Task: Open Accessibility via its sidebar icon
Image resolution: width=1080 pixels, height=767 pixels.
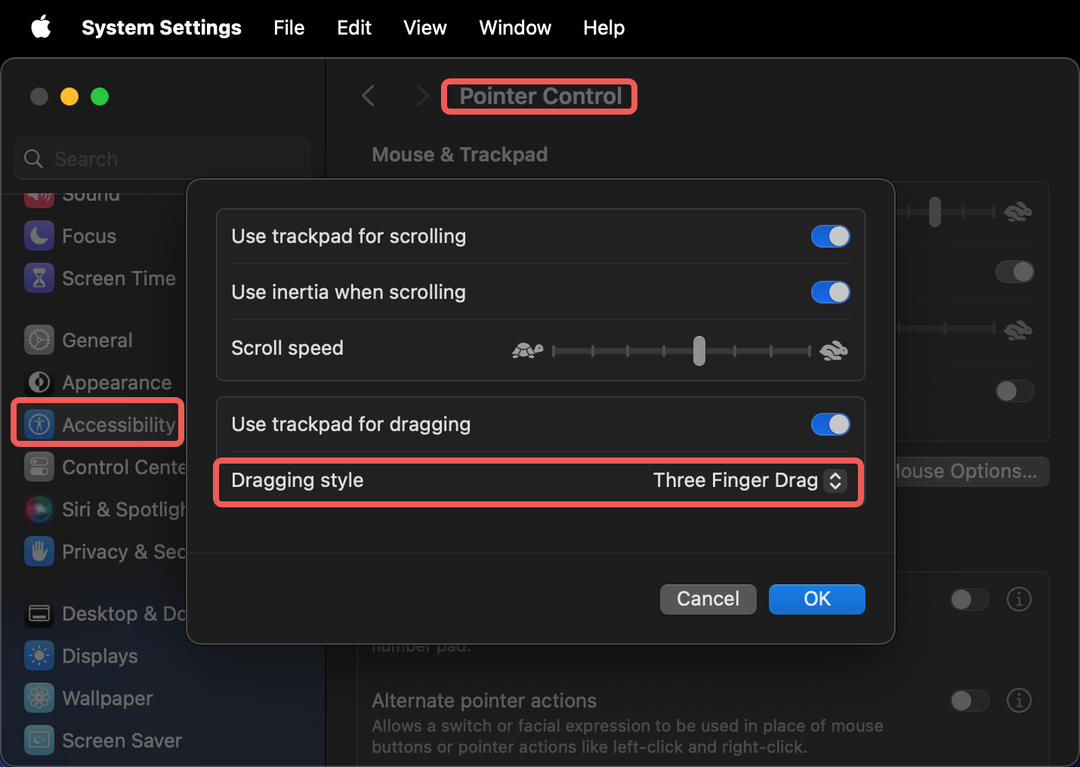Action: click(x=39, y=424)
